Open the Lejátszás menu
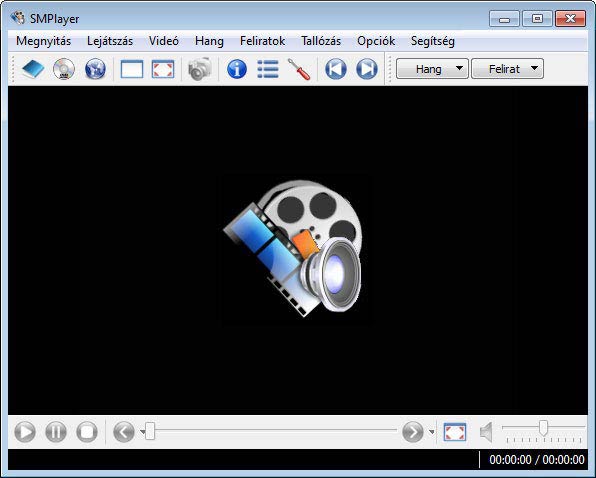 [110, 41]
